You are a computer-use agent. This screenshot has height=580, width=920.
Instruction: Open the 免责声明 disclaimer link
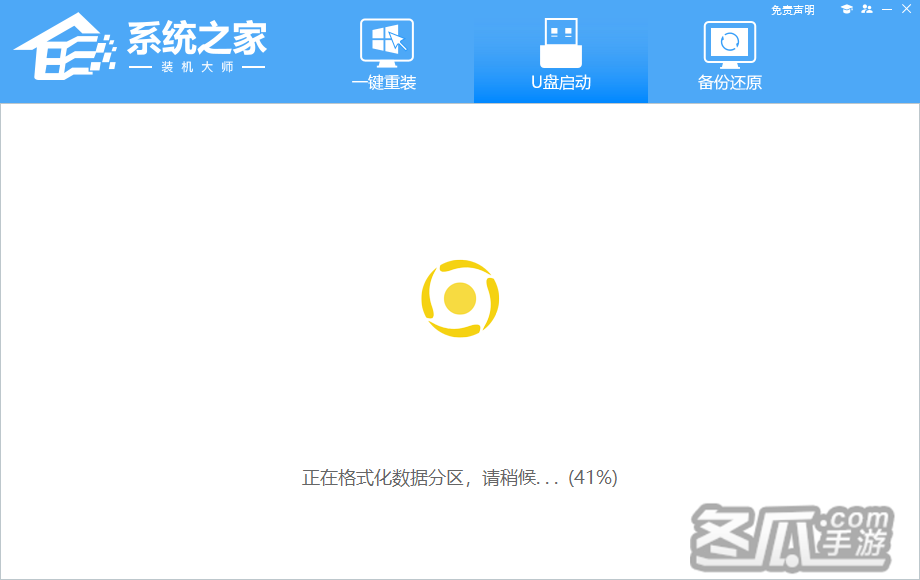tap(793, 10)
